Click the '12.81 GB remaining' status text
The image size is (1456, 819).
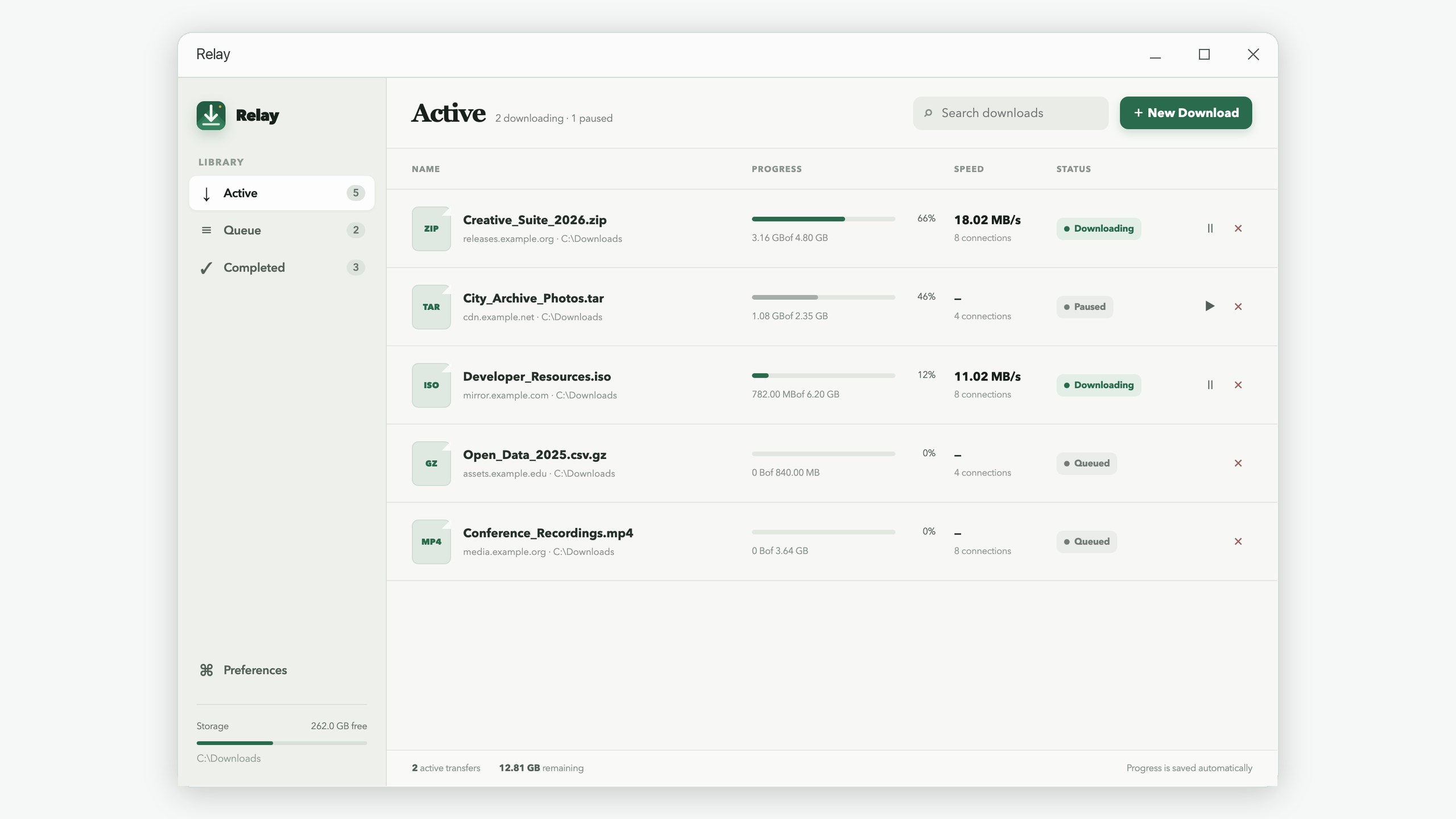pyautogui.click(x=541, y=768)
